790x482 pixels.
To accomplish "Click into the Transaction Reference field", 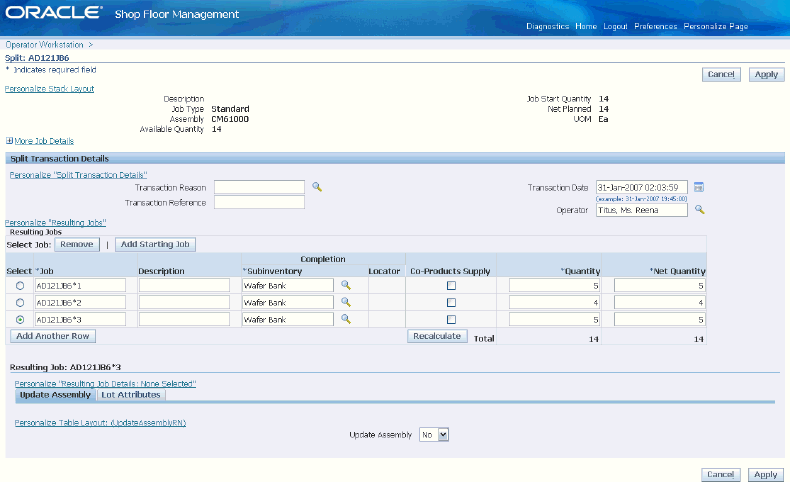I will click(259, 202).
